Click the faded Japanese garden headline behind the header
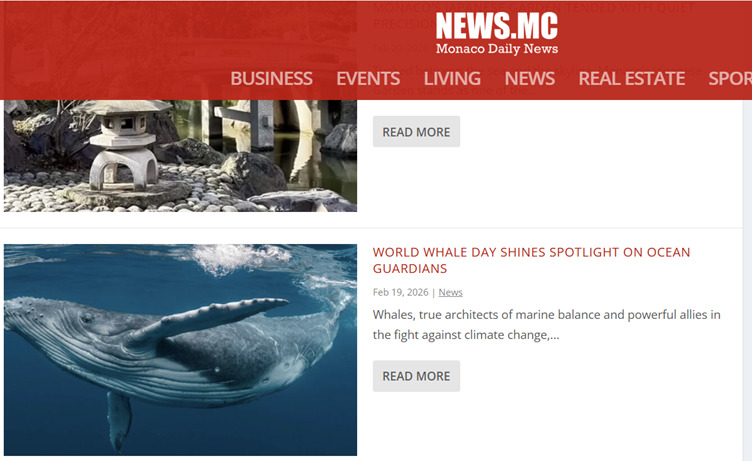This screenshot has height=461, width=752. [x=533, y=15]
